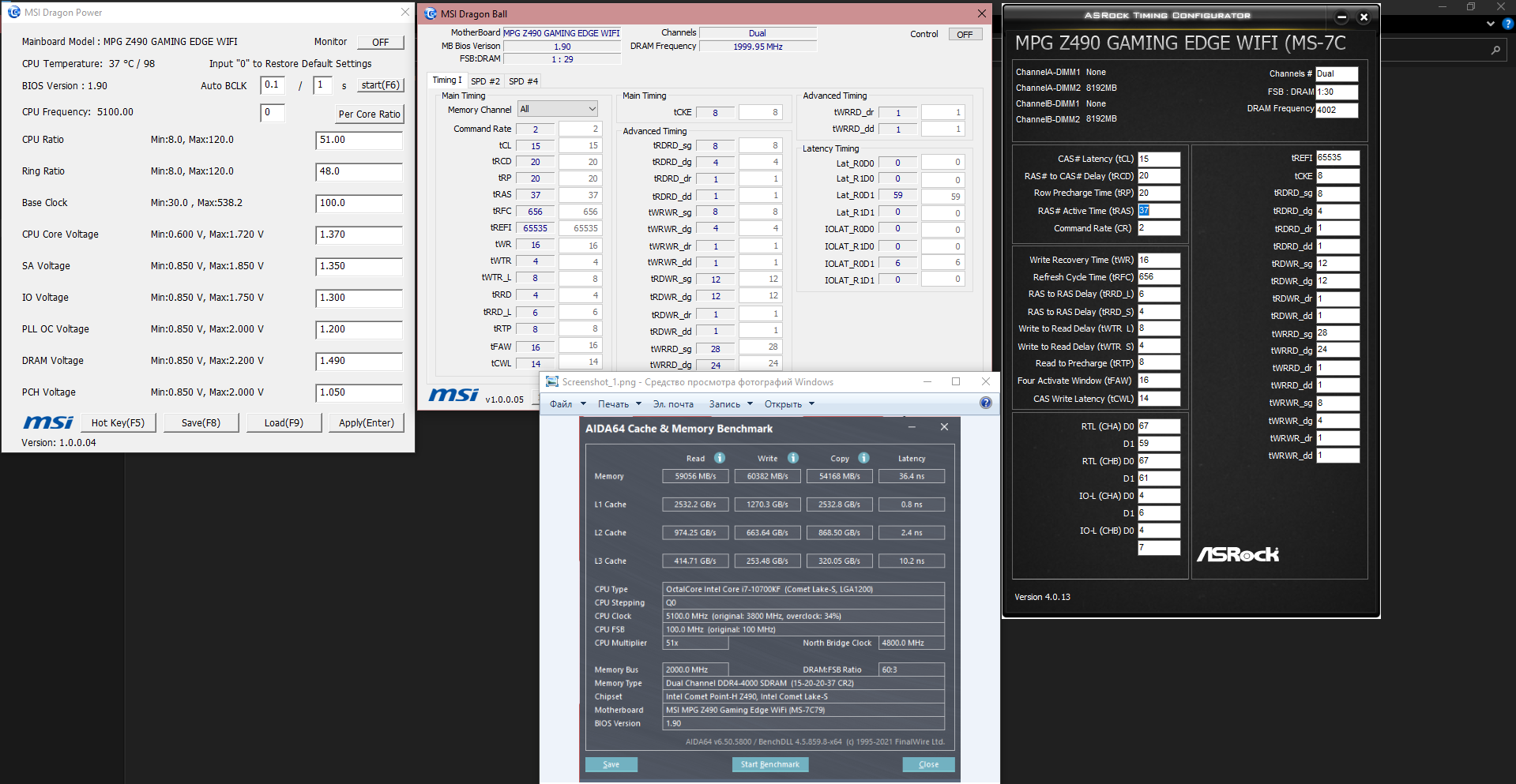Click the info icon next to Read in AIDA64

coord(720,458)
